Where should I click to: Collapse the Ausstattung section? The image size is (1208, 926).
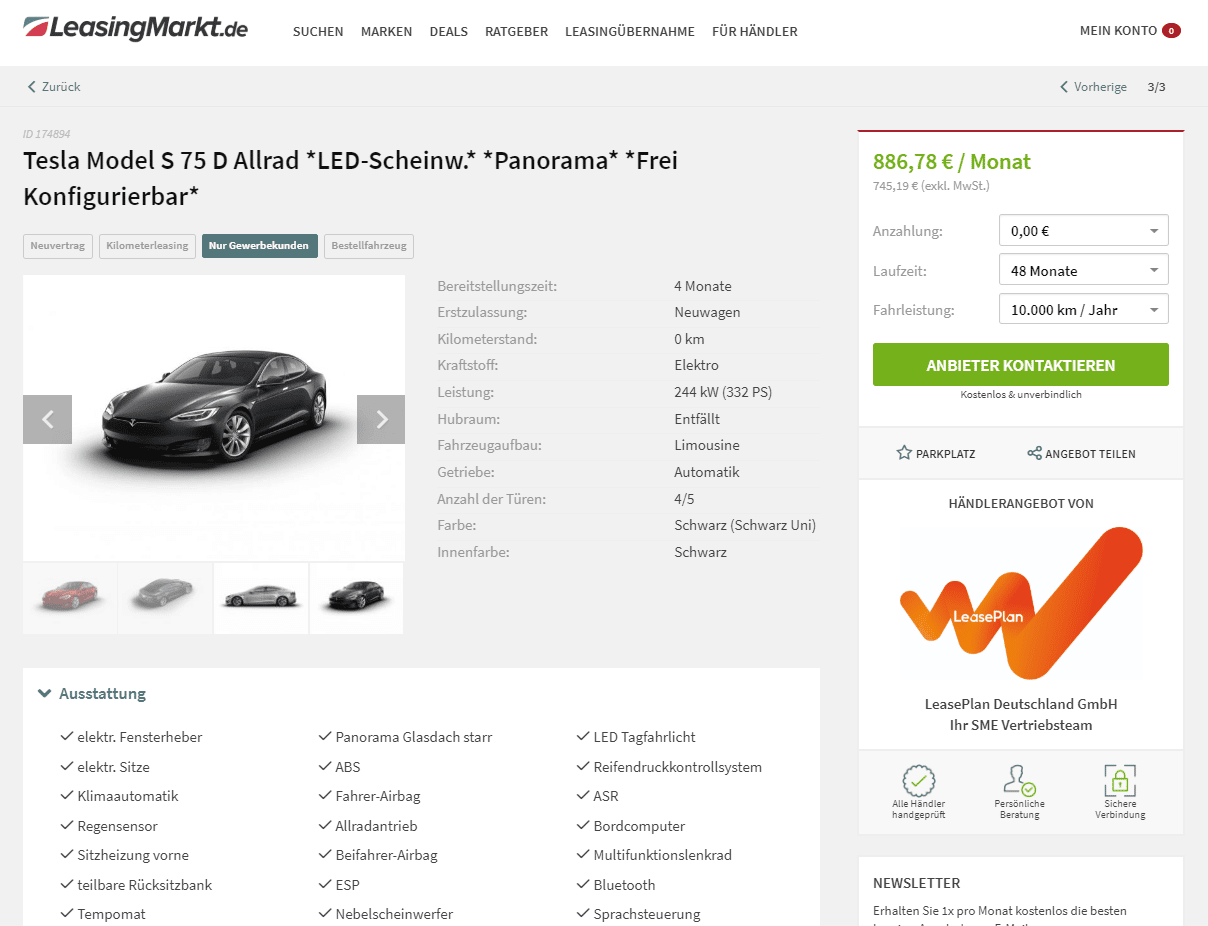[92, 693]
